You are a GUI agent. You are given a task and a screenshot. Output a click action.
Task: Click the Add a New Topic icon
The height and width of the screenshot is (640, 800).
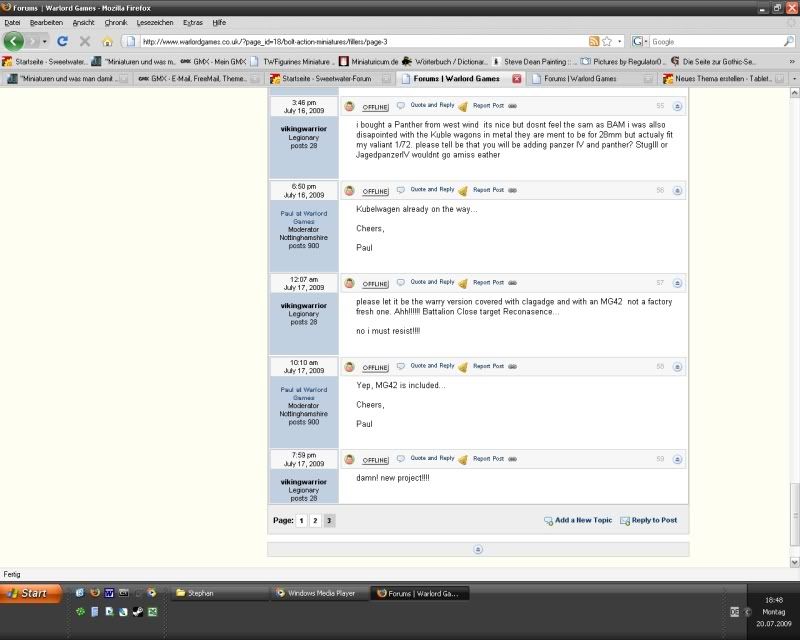tap(548, 521)
